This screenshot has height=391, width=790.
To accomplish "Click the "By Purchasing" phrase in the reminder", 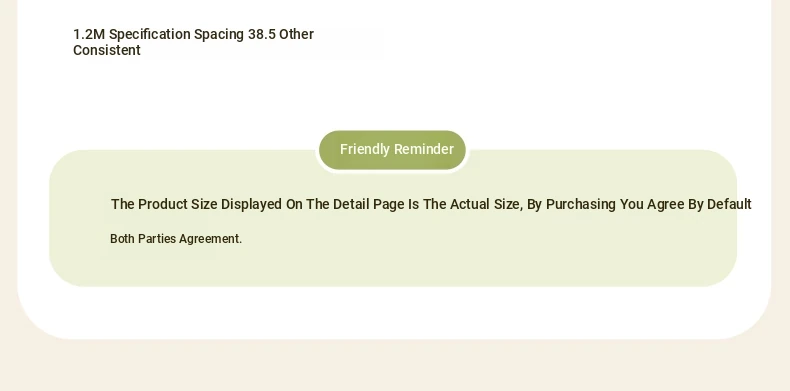I will 571,205.
